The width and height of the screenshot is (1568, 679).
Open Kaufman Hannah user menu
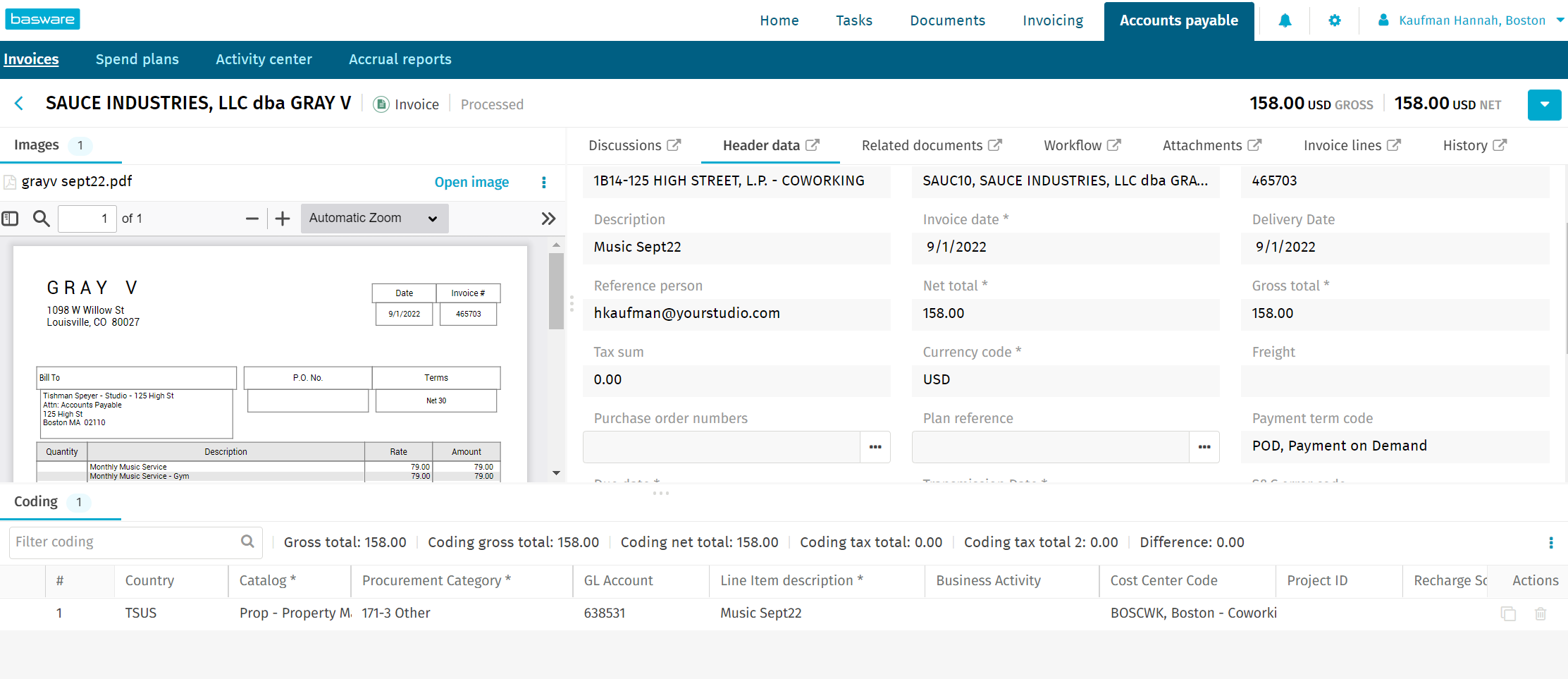pyautogui.click(x=1471, y=20)
